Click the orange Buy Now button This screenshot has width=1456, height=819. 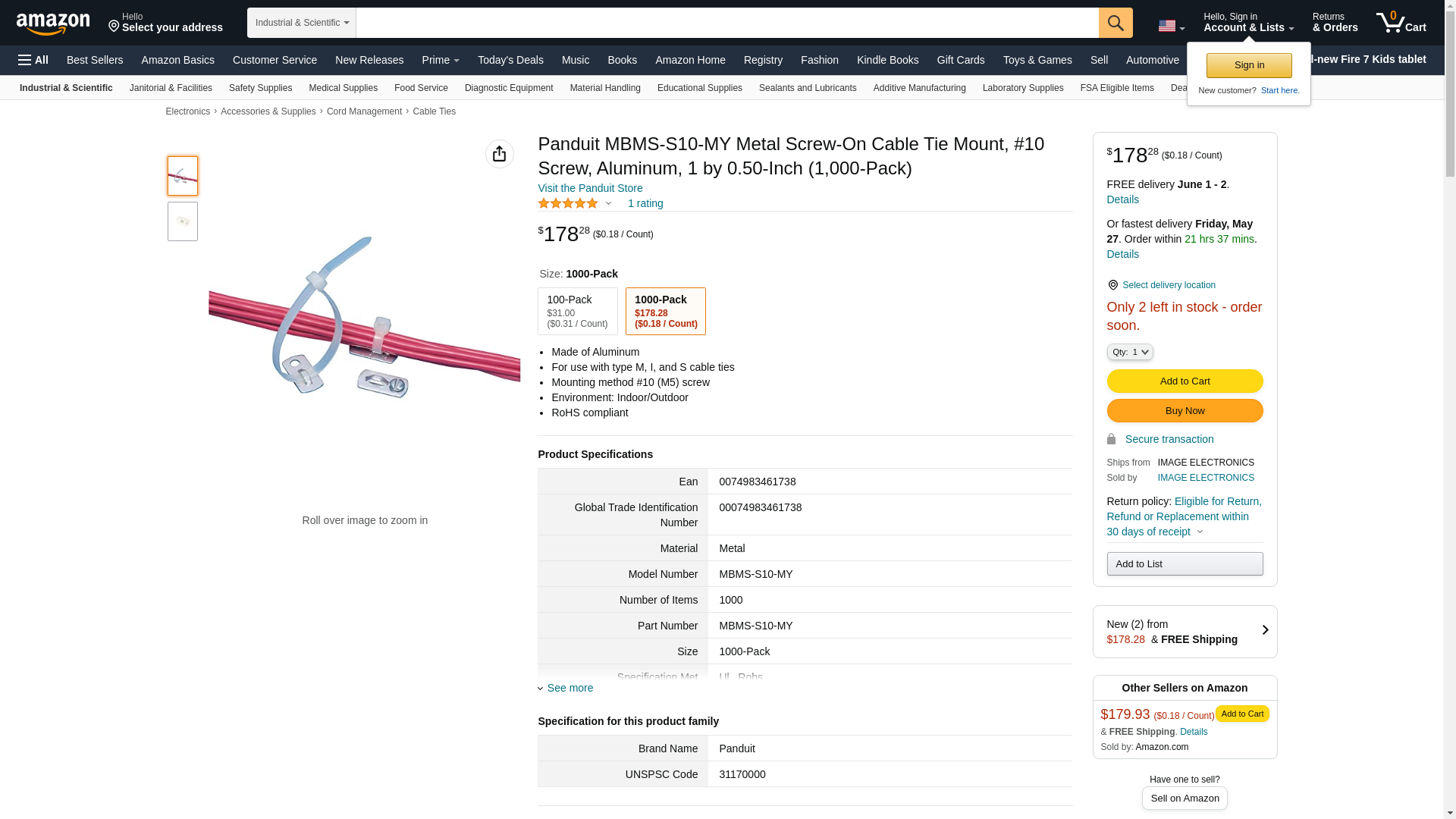[x=1185, y=411]
